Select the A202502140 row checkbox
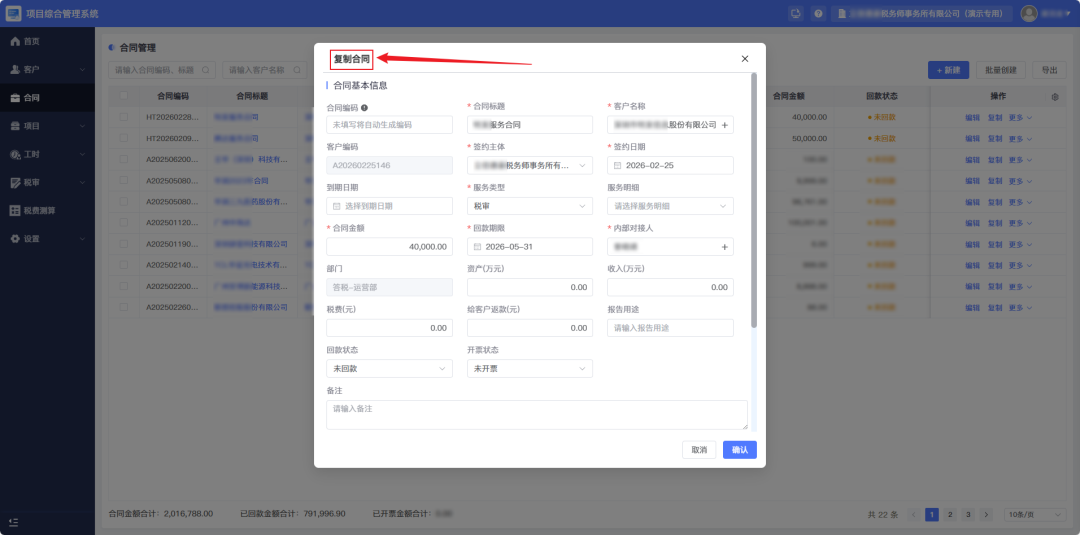1080x535 pixels. 123,264
